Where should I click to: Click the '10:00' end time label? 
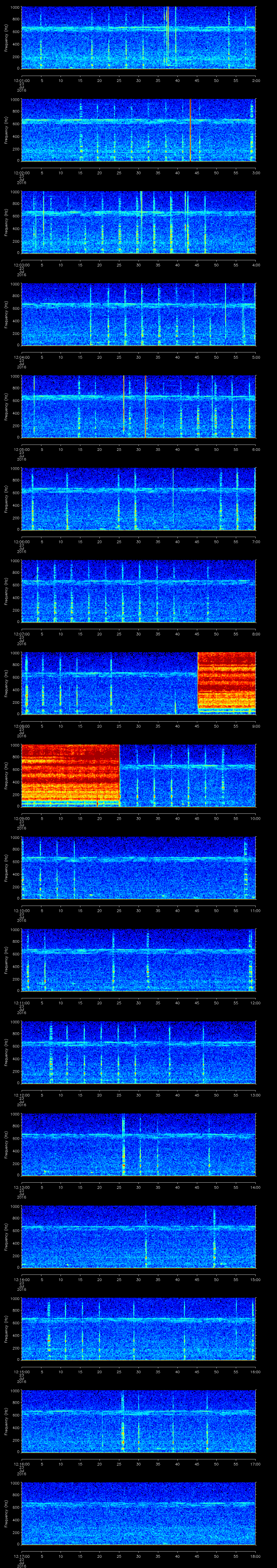pos(256,819)
